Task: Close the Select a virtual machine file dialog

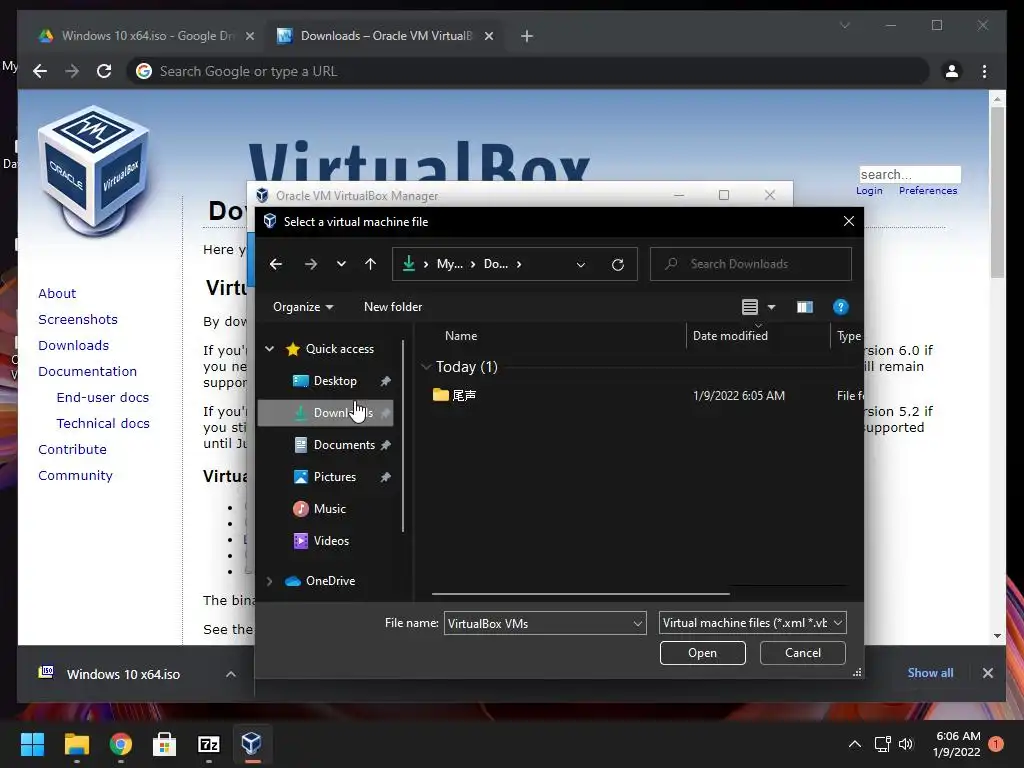Action: tap(848, 221)
